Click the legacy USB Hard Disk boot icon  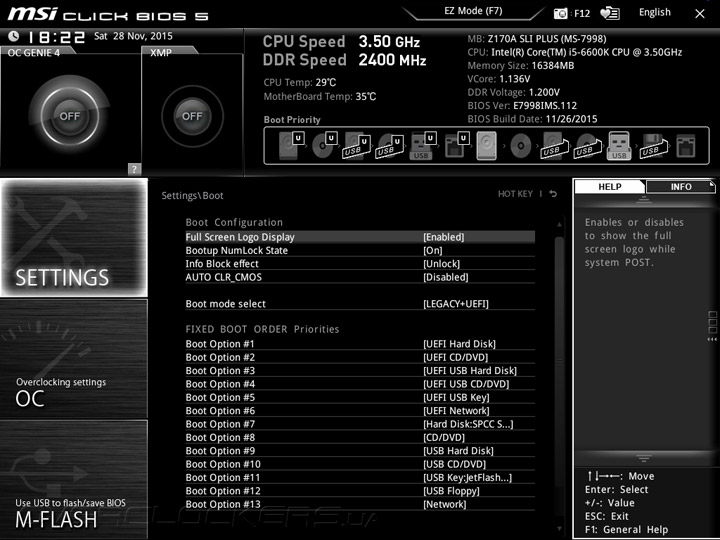coord(555,146)
